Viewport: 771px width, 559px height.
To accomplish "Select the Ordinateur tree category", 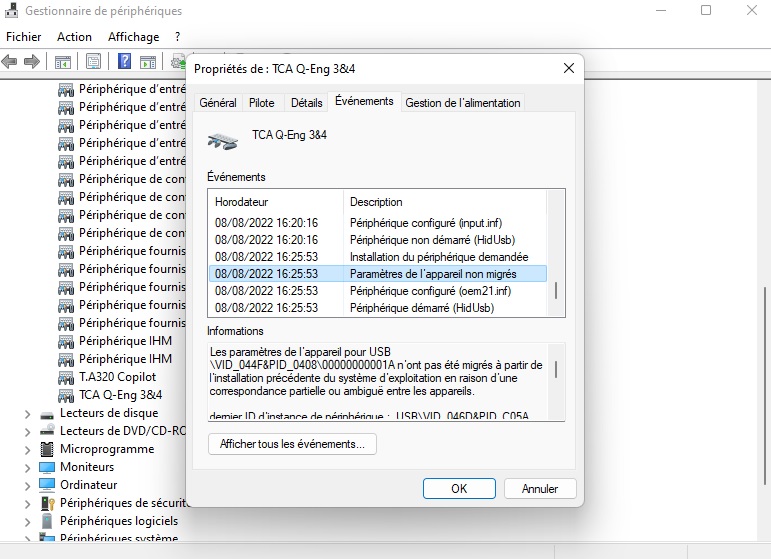I will coord(89,485).
